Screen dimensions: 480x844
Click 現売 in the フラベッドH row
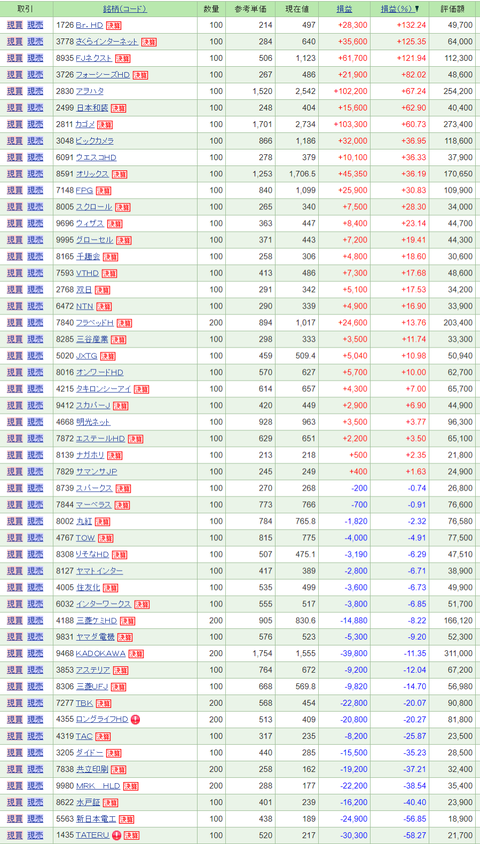tap(35, 323)
